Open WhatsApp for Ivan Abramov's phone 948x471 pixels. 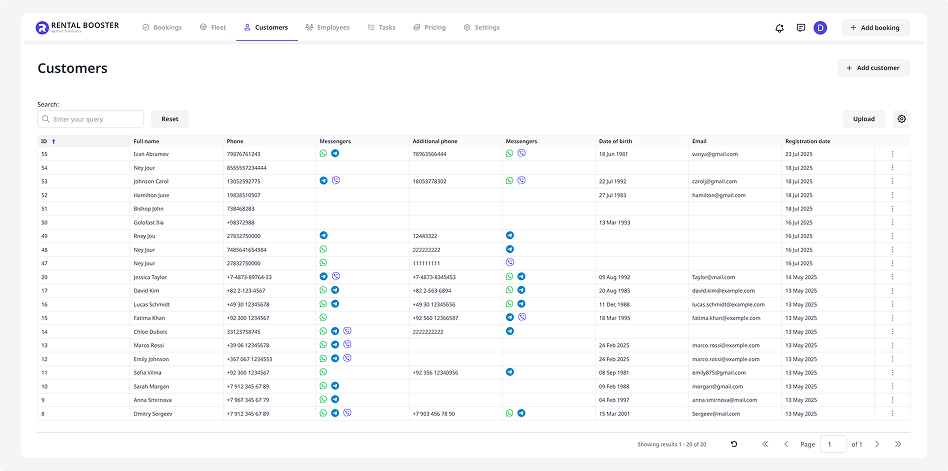pos(323,154)
